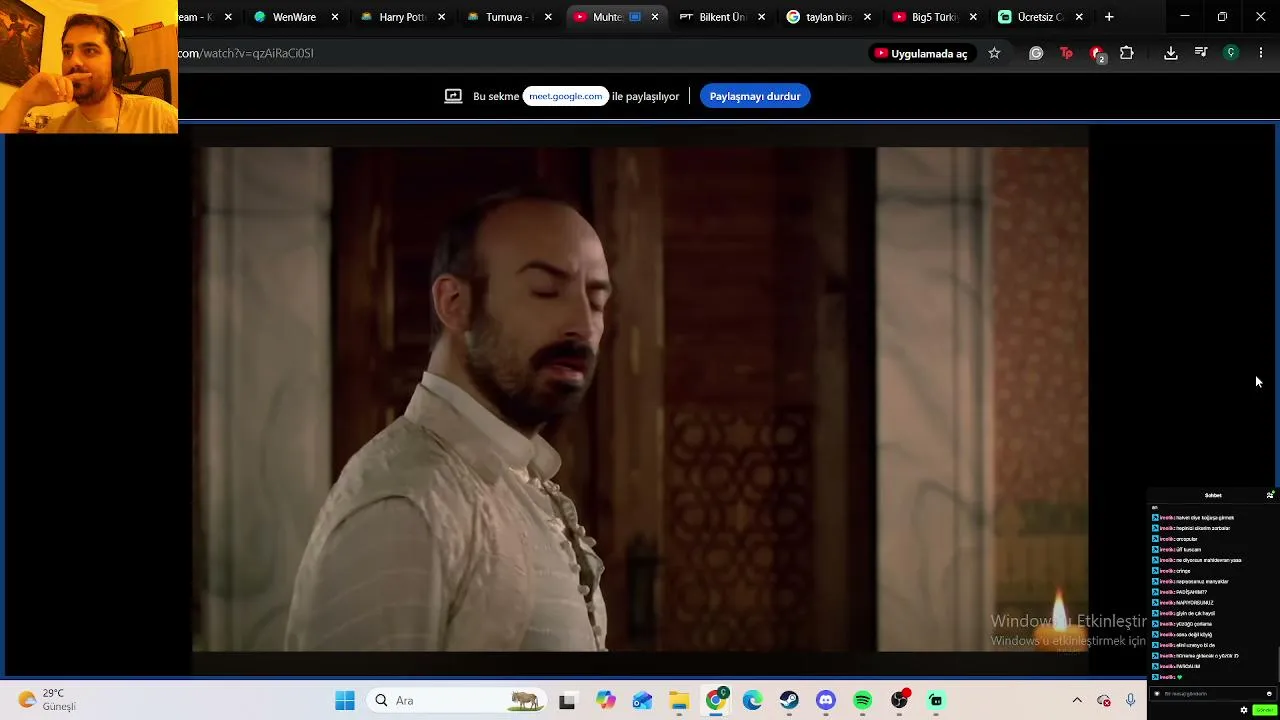Open the cloud sync icon in the system tray
Screen dimensions: 1280x720
(x=1104, y=701)
